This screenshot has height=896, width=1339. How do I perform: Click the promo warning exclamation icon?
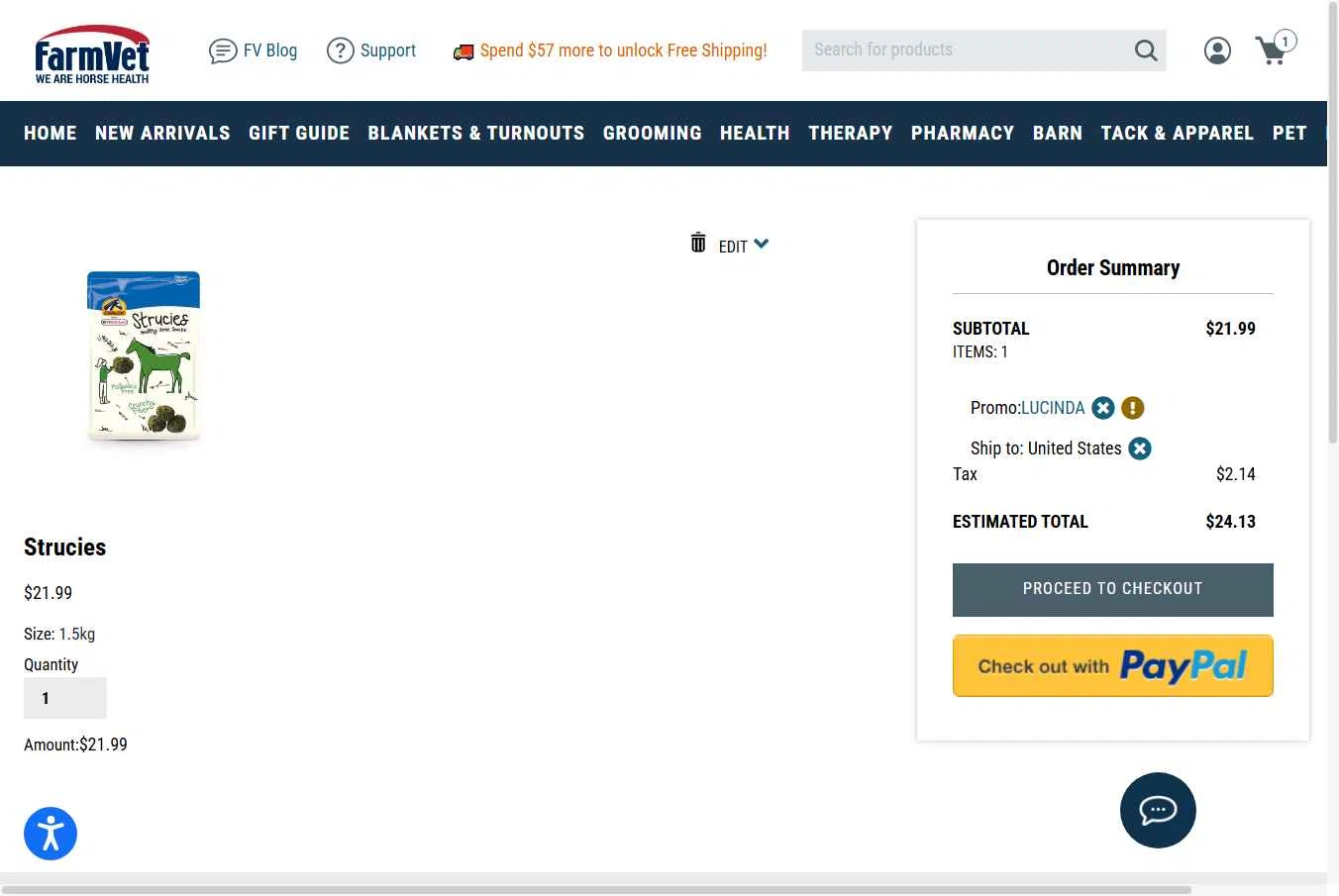[x=1133, y=408]
